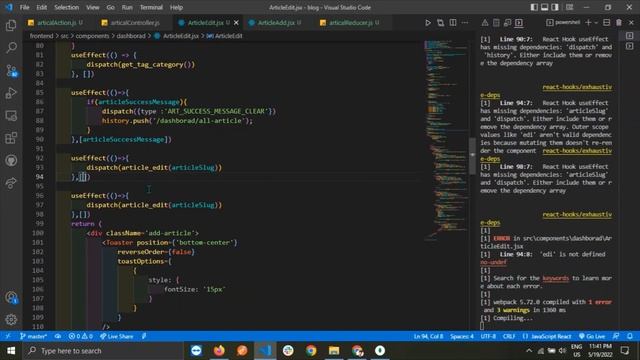Run the code with play icon
The height and width of the screenshot is (360, 640).
click(x=428, y=23)
